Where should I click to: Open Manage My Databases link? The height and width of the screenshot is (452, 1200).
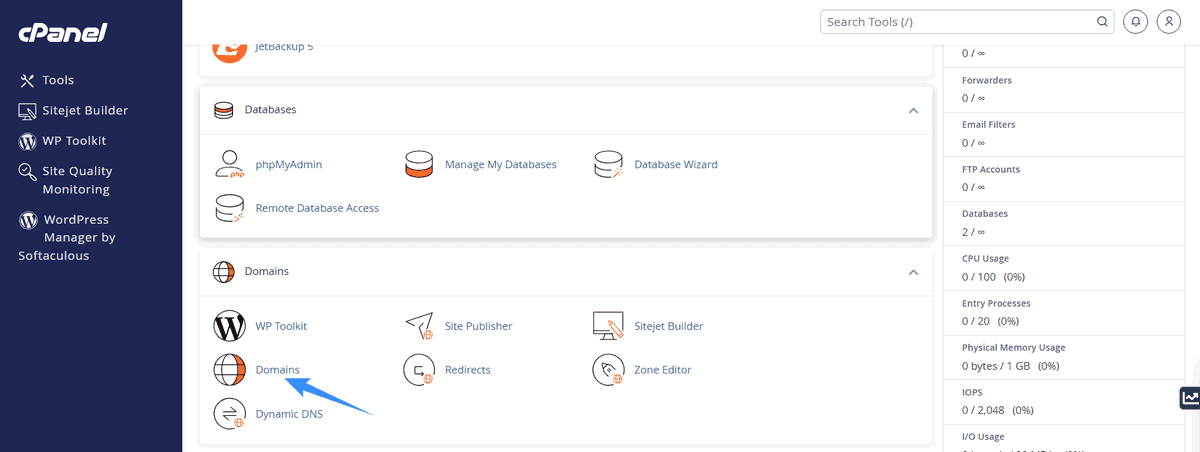[x=501, y=164]
